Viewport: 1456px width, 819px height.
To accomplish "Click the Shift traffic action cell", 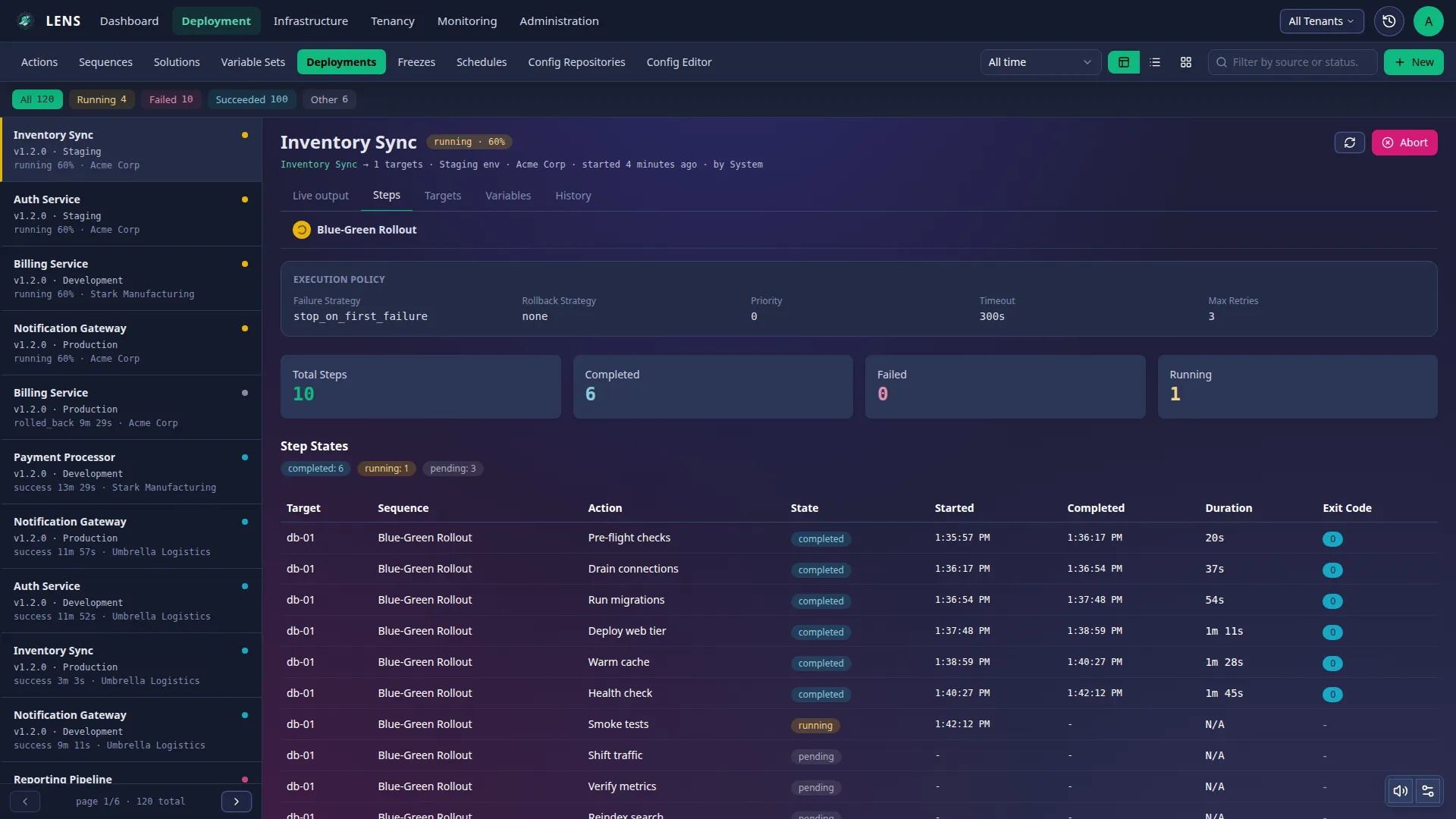I will (615, 755).
